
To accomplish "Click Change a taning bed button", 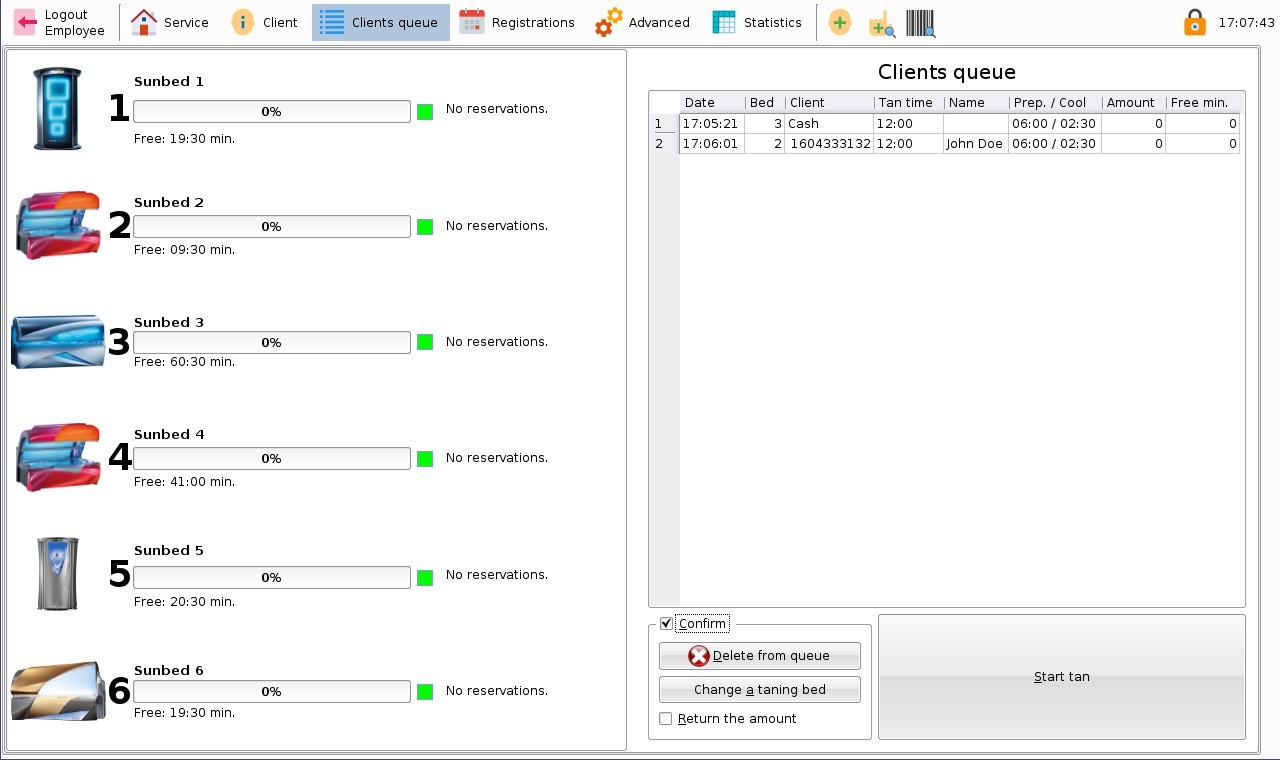I will point(759,690).
